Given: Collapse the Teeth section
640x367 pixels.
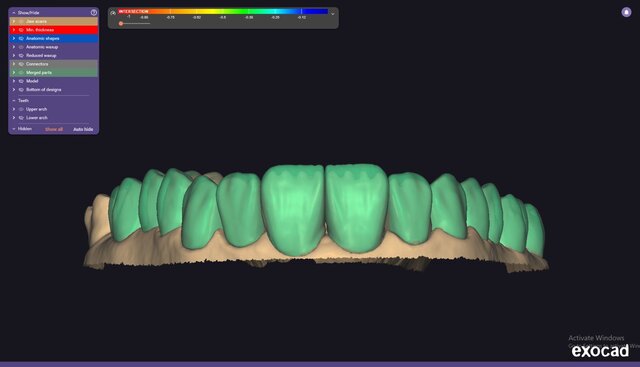Looking at the screenshot, I should coord(14,100).
